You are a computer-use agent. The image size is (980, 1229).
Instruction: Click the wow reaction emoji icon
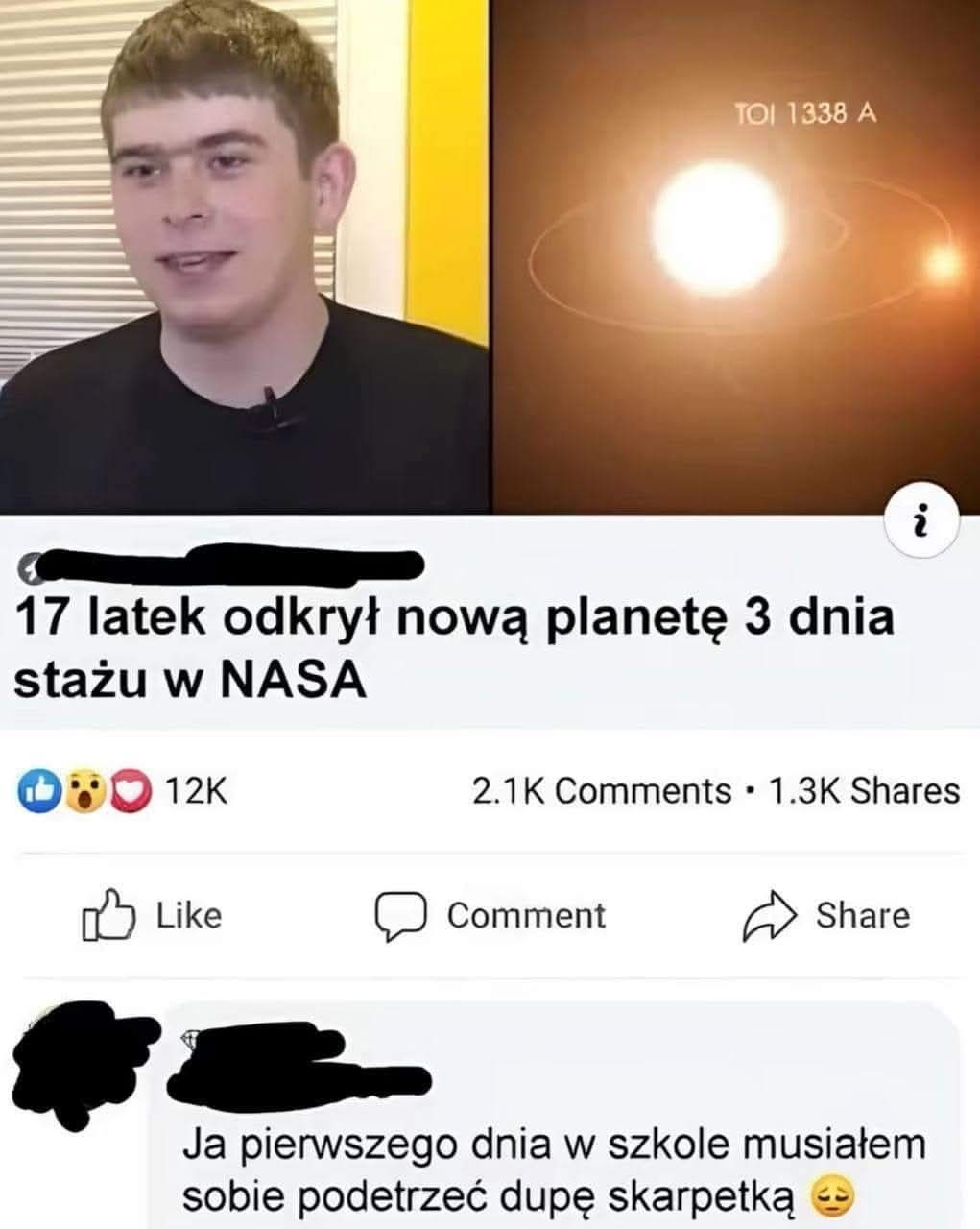coord(86,790)
